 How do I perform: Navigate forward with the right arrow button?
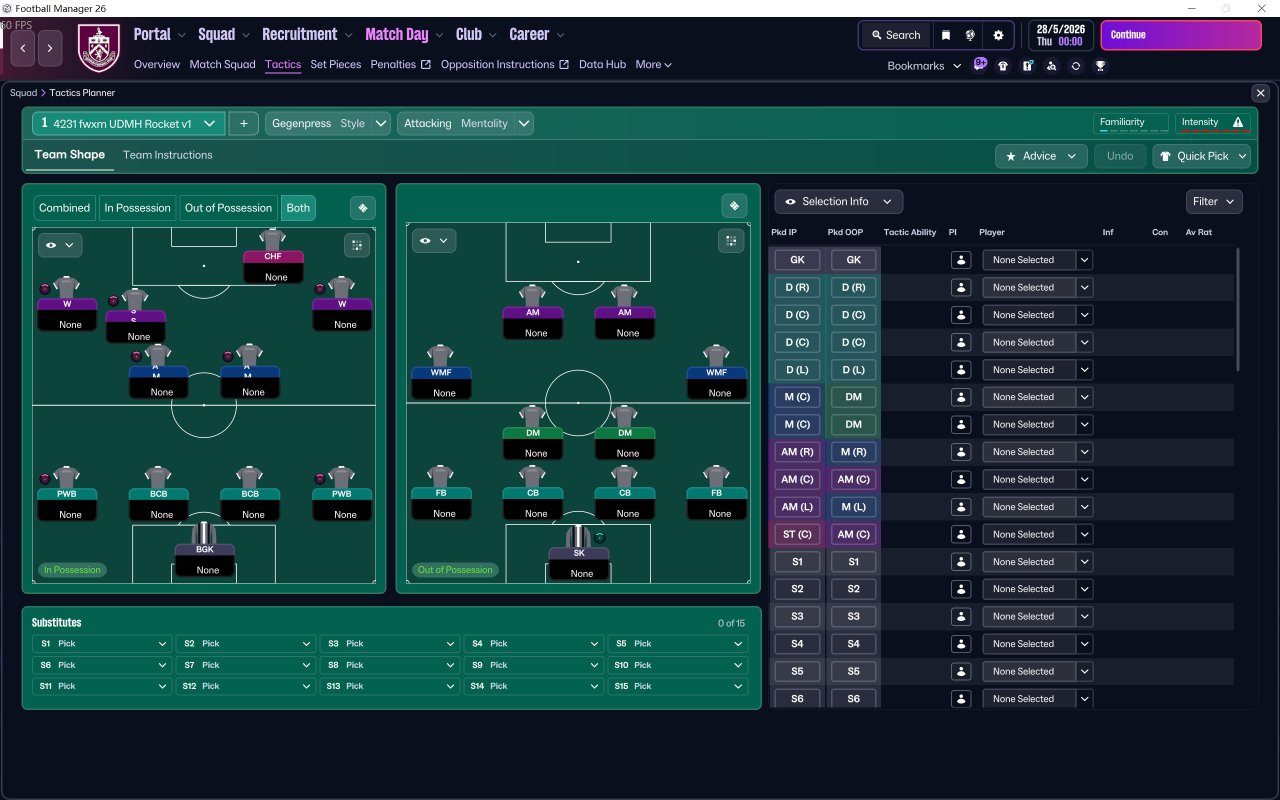coord(50,47)
